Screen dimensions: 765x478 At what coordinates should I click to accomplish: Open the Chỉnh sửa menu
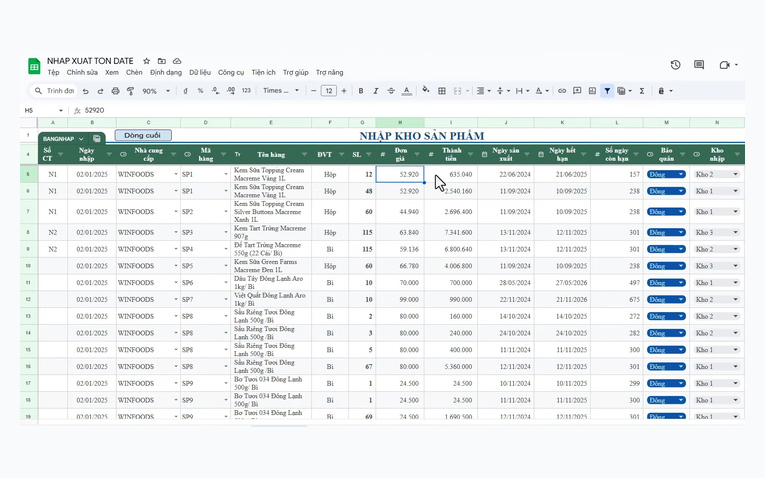82,72
